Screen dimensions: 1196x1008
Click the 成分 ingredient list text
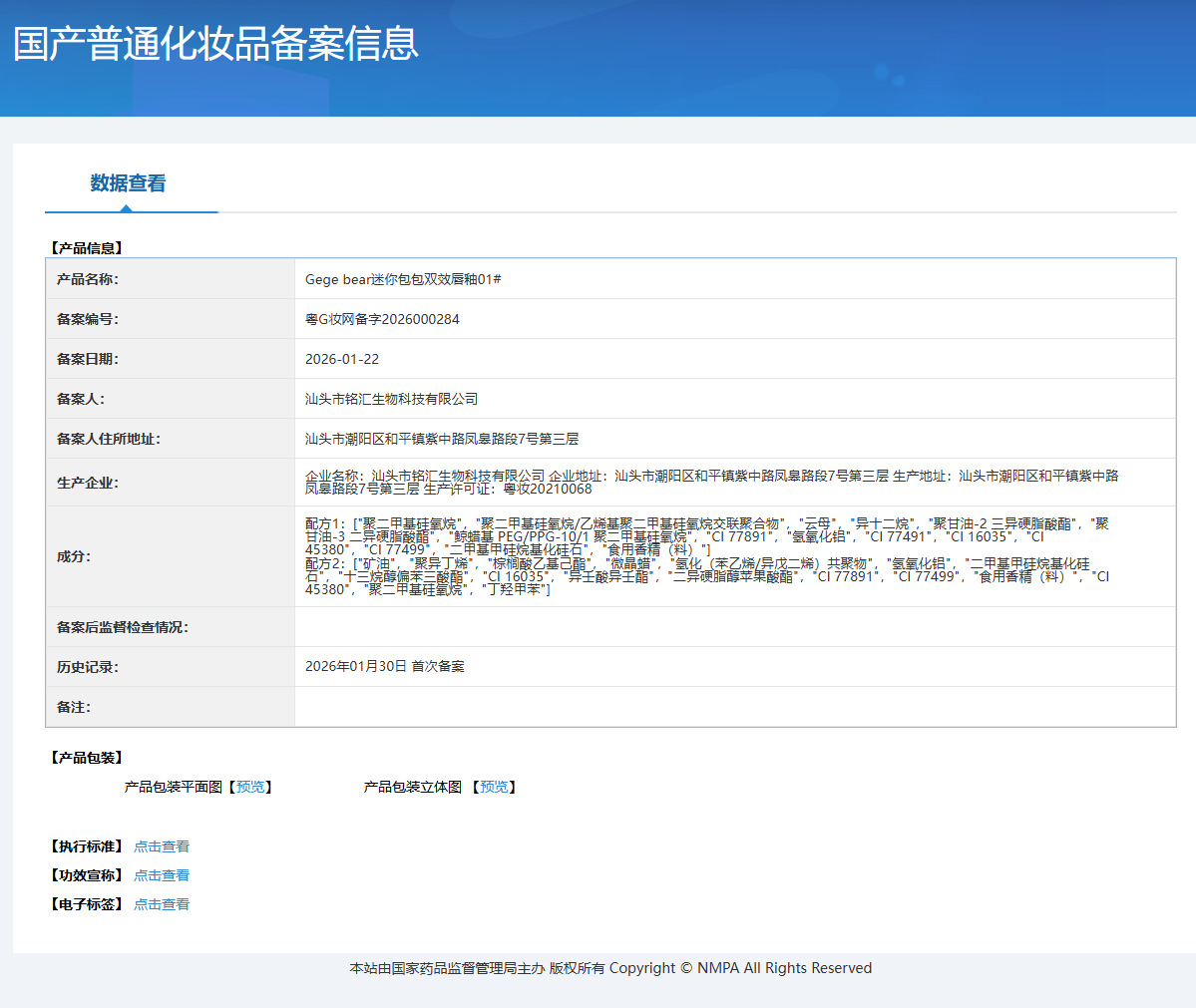point(707,556)
